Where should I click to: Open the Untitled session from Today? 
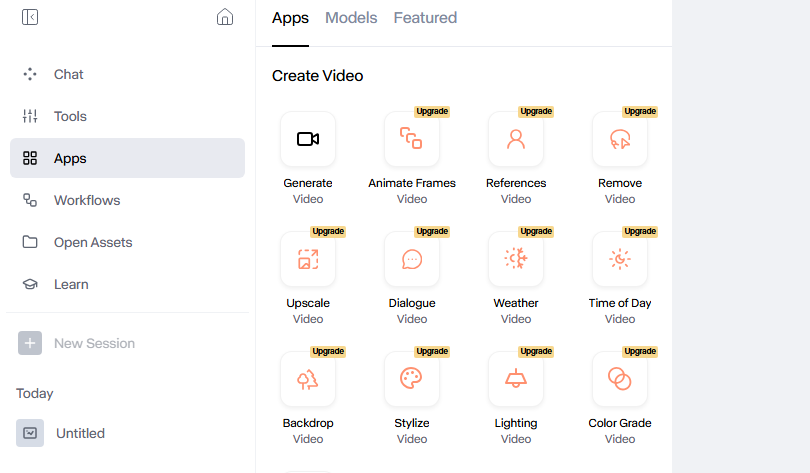point(80,433)
